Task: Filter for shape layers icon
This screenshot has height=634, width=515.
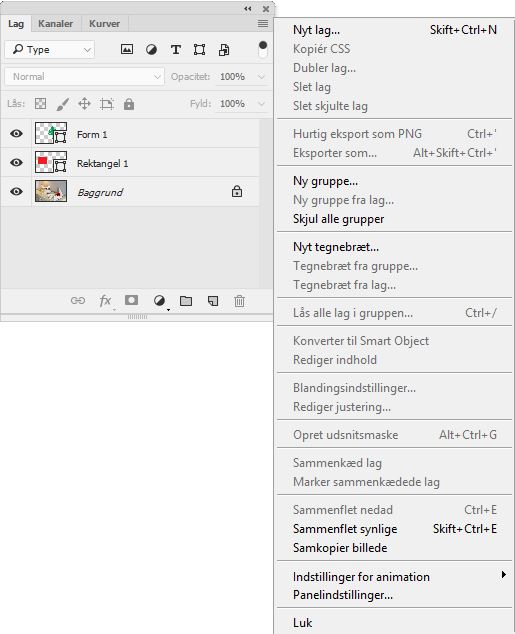Action: click(x=199, y=50)
